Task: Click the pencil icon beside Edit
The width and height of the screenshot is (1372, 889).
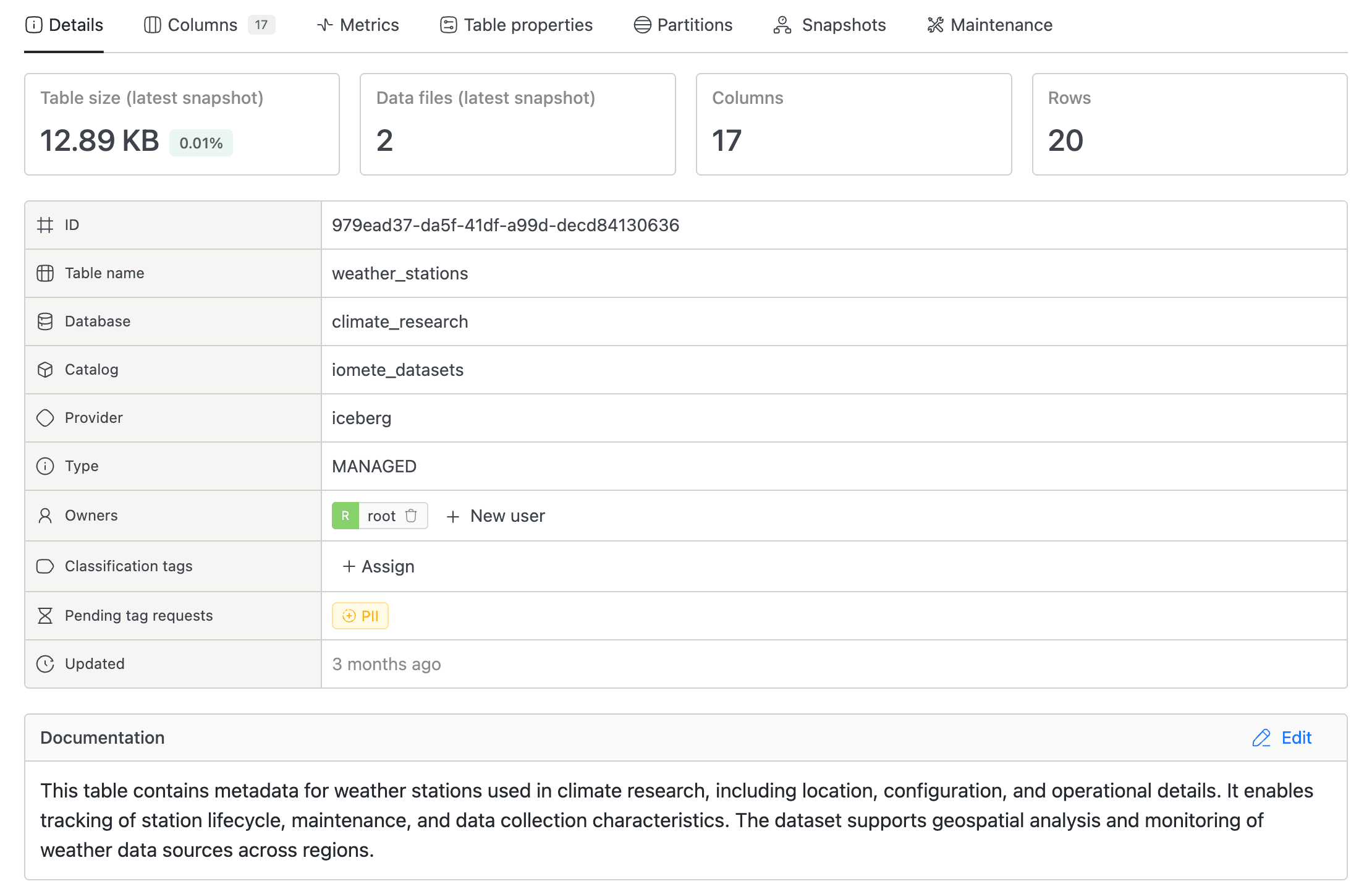Action: click(x=1261, y=738)
